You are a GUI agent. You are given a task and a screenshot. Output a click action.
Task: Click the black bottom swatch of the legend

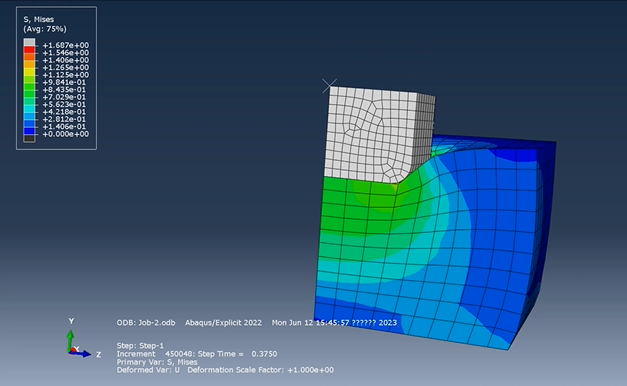29,138
